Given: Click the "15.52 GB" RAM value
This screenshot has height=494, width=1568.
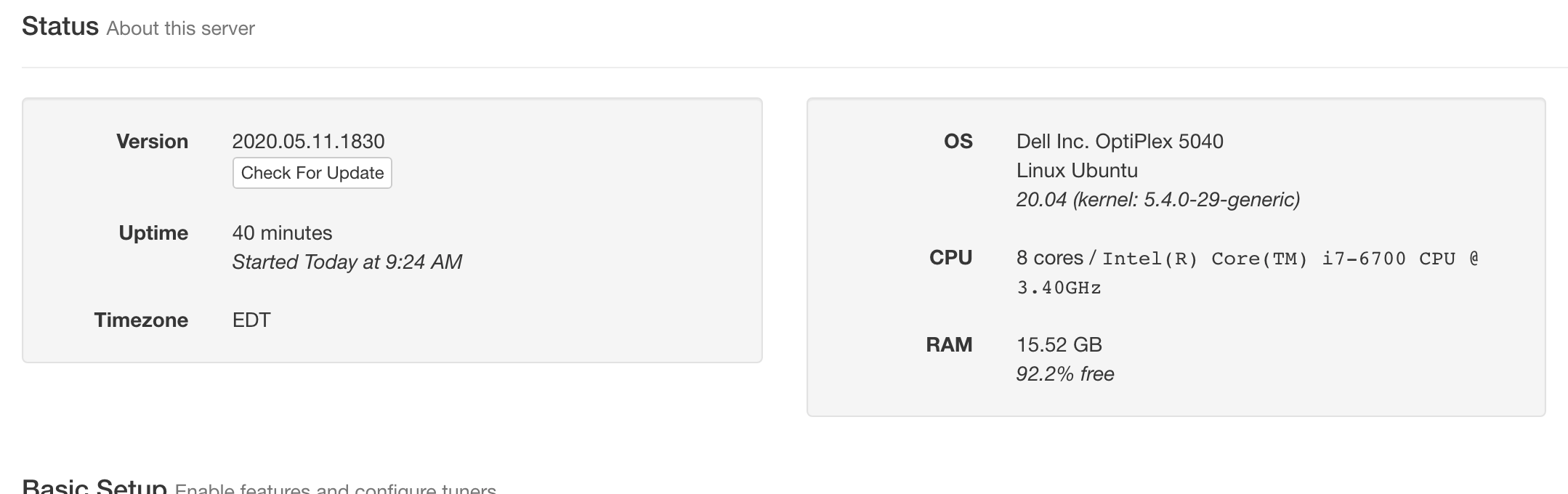Looking at the screenshot, I should (1059, 344).
